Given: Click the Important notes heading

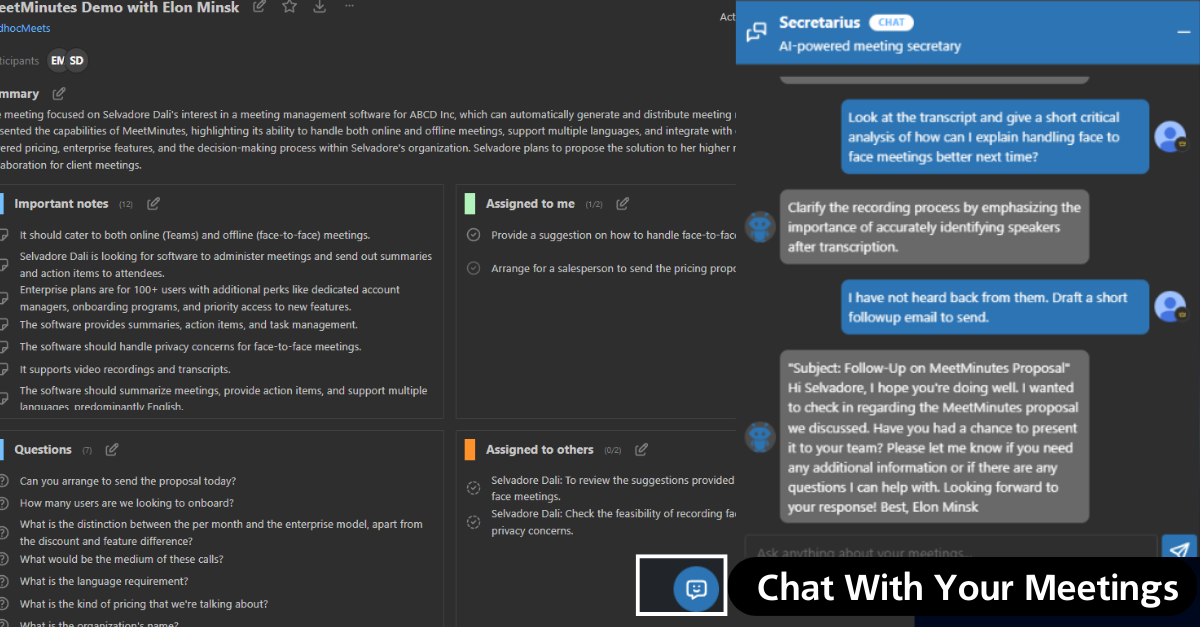Looking at the screenshot, I should tap(61, 204).
